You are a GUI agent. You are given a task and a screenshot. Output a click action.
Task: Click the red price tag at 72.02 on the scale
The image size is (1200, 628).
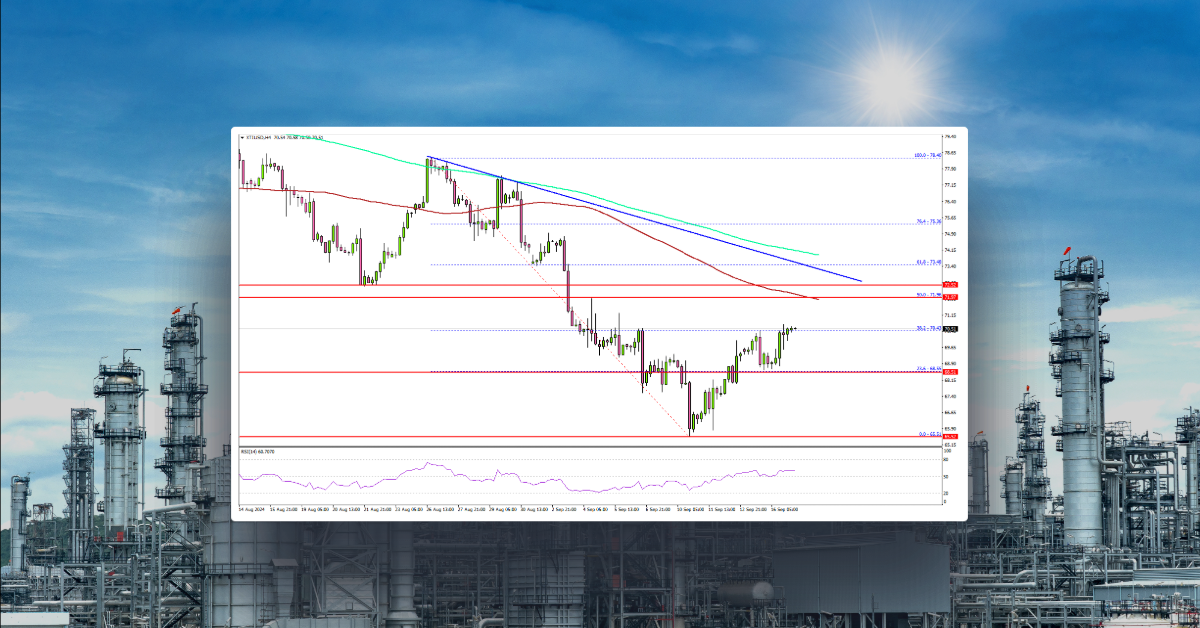point(950,284)
